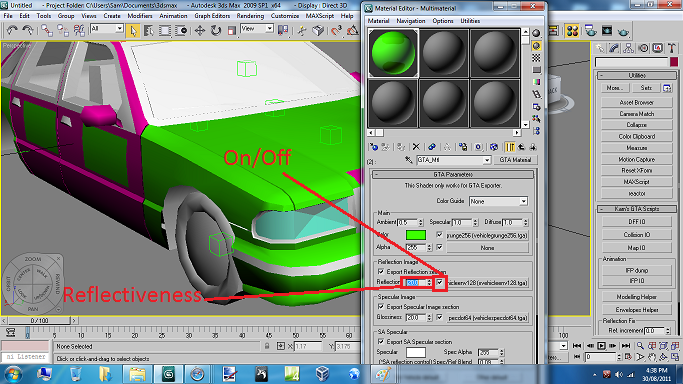The image size is (683, 384).
Task: Toggle the Color texture map checkbox
Action: 440,235
